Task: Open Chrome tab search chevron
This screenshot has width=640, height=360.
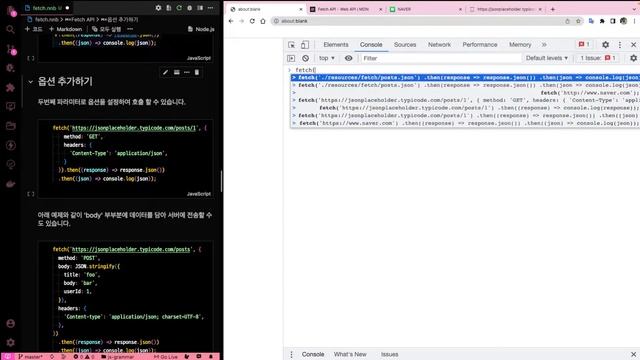Action: pos(634,9)
